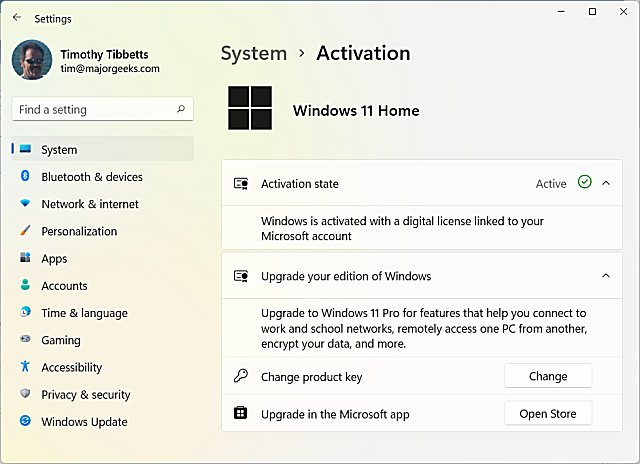
Task: Click the Accessibility figure icon
Action: point(25,366)
